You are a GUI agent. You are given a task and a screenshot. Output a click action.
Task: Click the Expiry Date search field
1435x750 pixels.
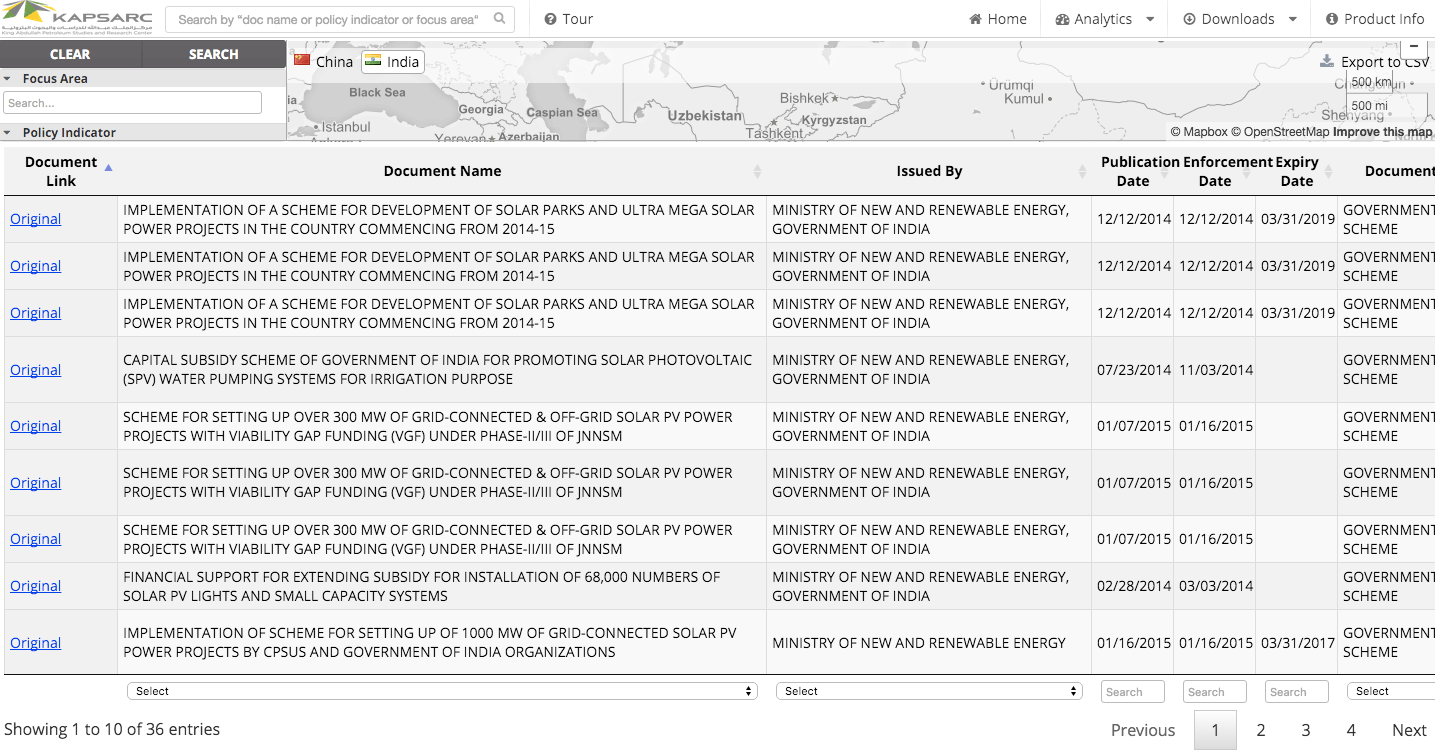[x=1297, y=691]
